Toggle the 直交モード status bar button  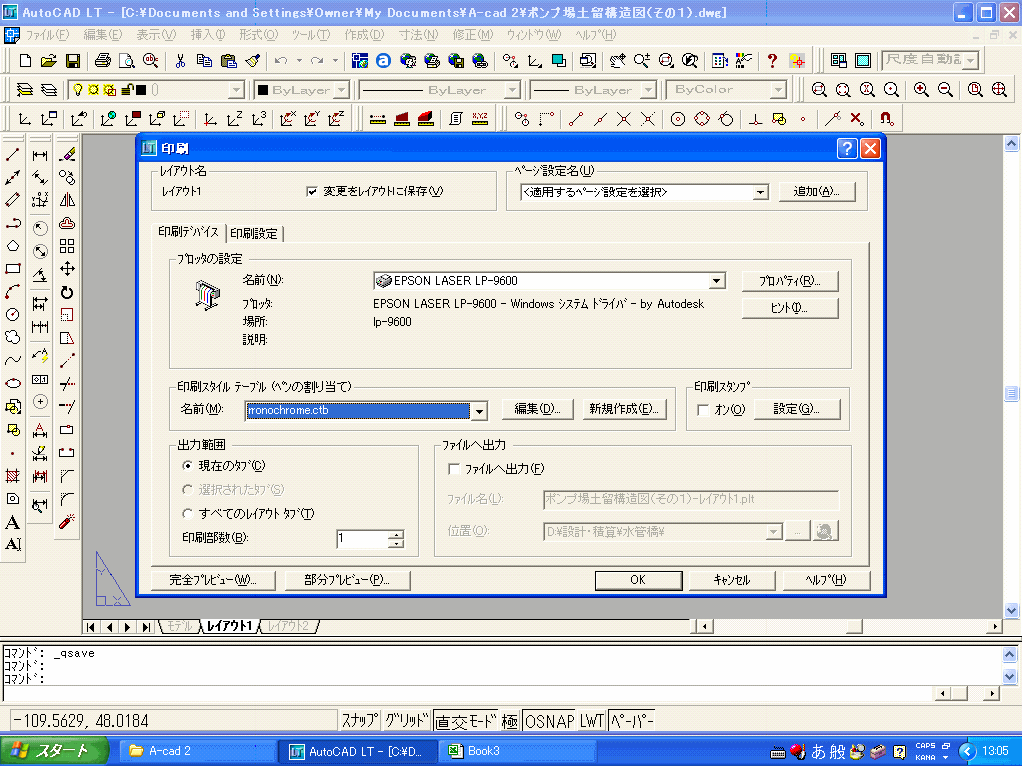pos(466,721)
